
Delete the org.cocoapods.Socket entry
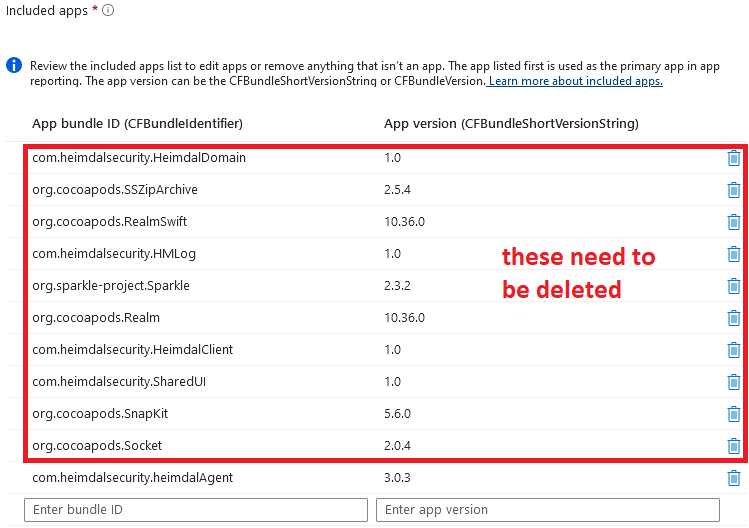734,446
